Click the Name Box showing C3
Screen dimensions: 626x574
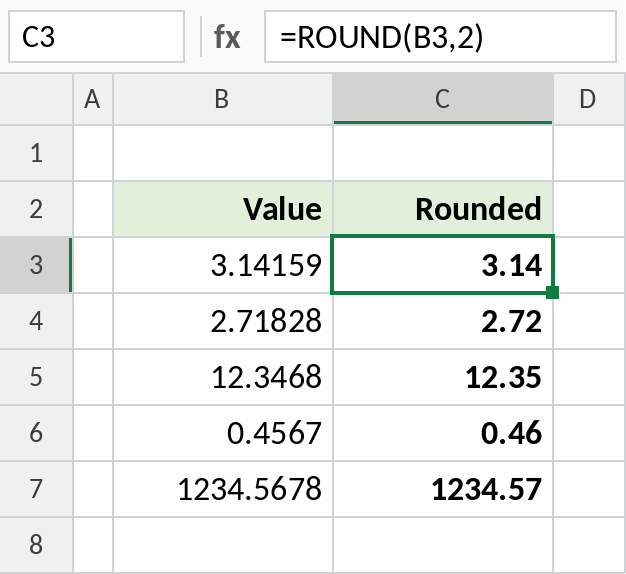[96, 37]
